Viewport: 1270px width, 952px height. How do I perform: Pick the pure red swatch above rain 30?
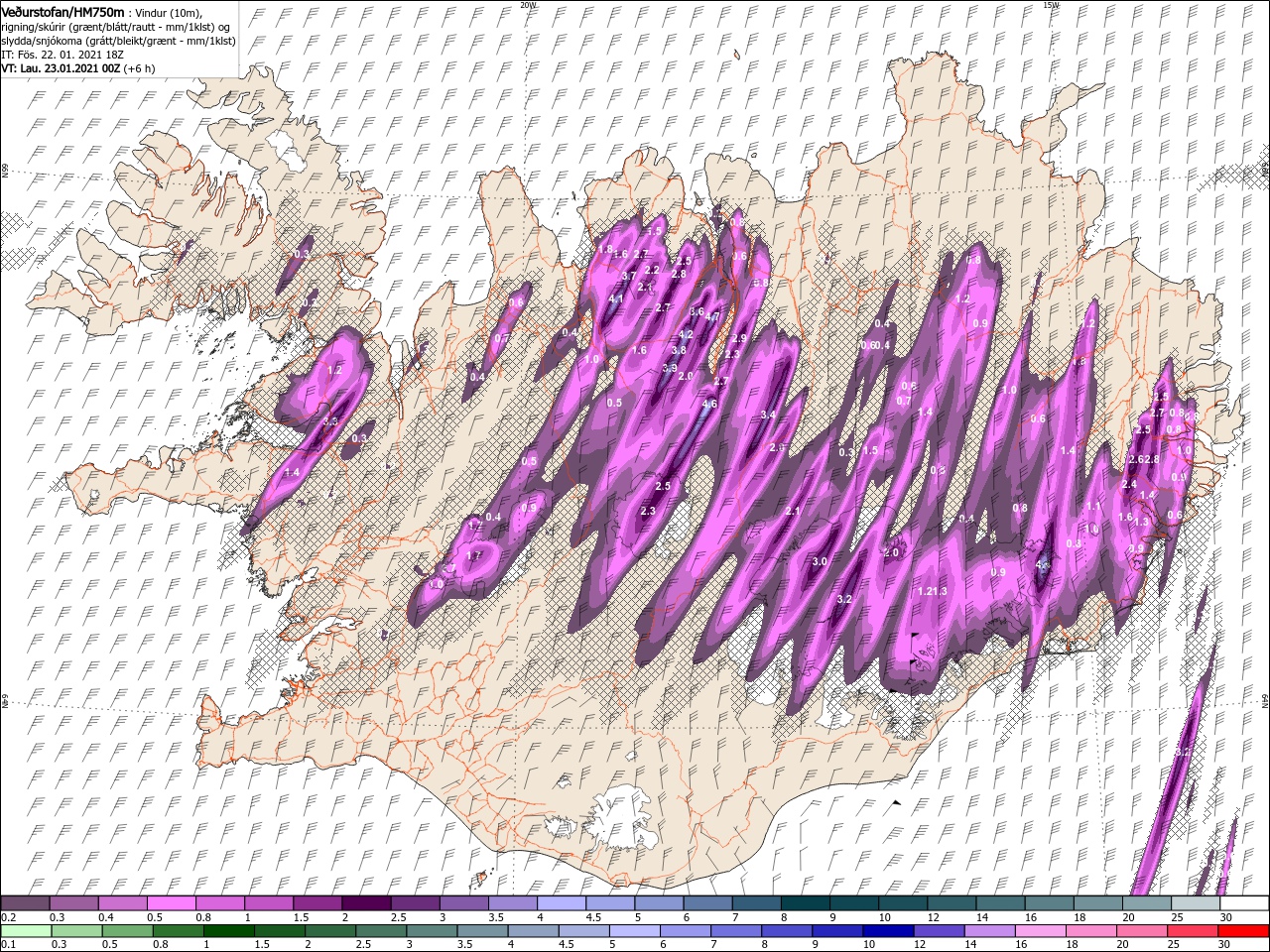tap(1243, 931)
